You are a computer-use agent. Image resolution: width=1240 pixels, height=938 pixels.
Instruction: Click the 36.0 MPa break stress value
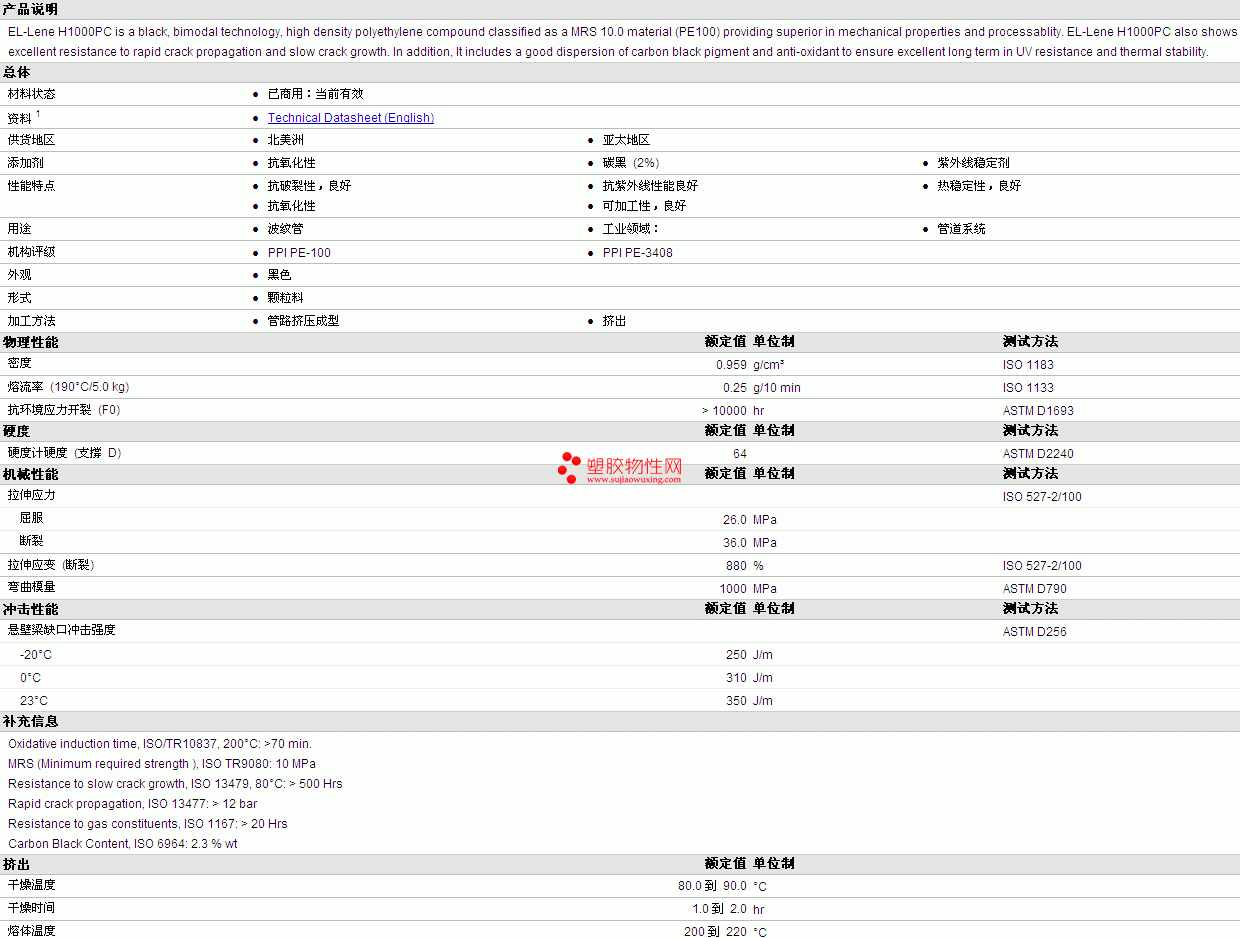tap(750, 543)
